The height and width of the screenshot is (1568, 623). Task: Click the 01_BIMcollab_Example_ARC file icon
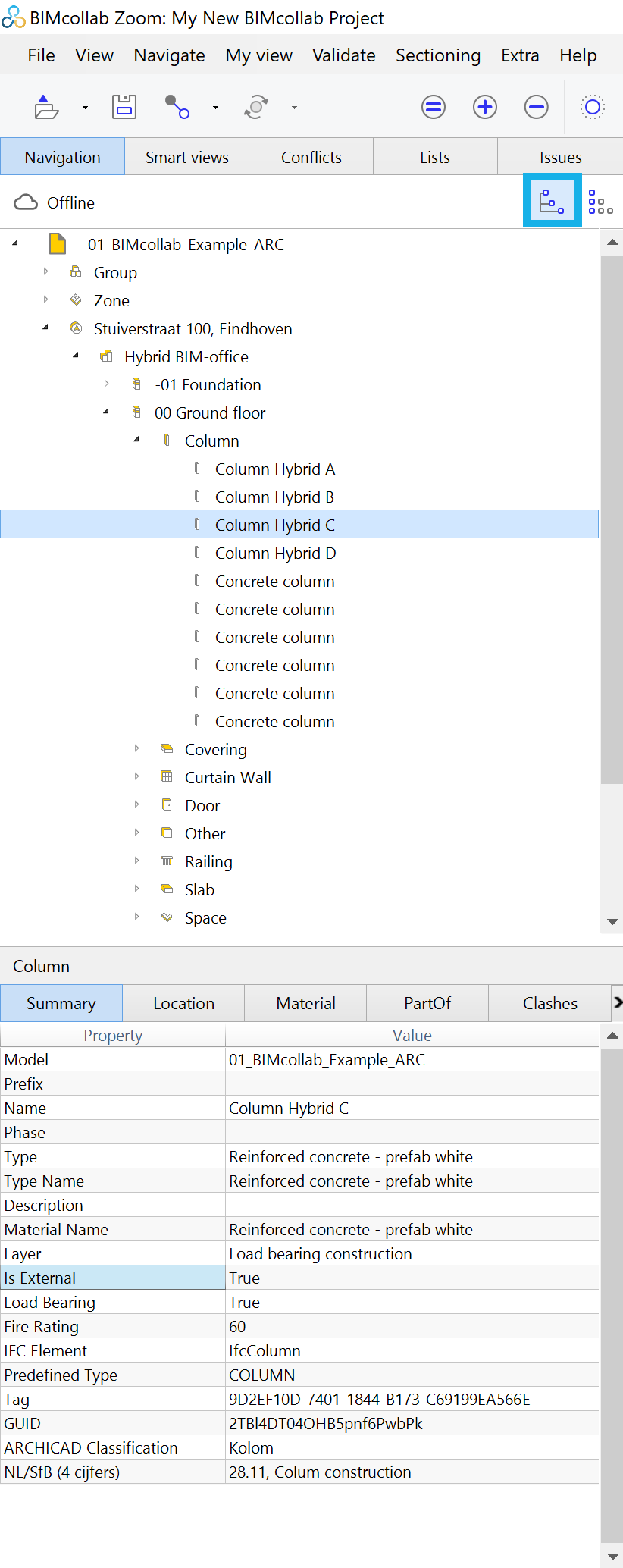click(58, 244)
